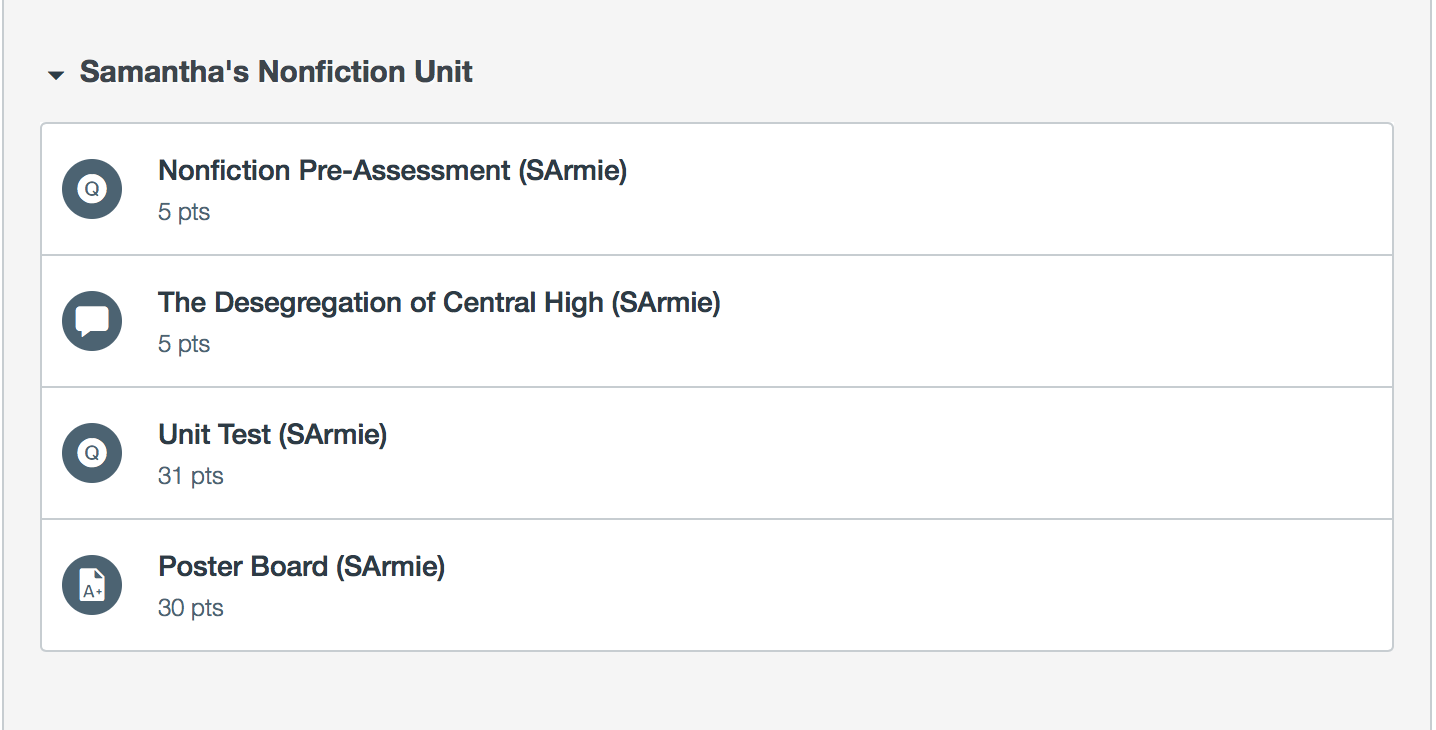Open the Poster Board (SArmie) link
The image size is (1436, 730).
(x=301, y=567)
